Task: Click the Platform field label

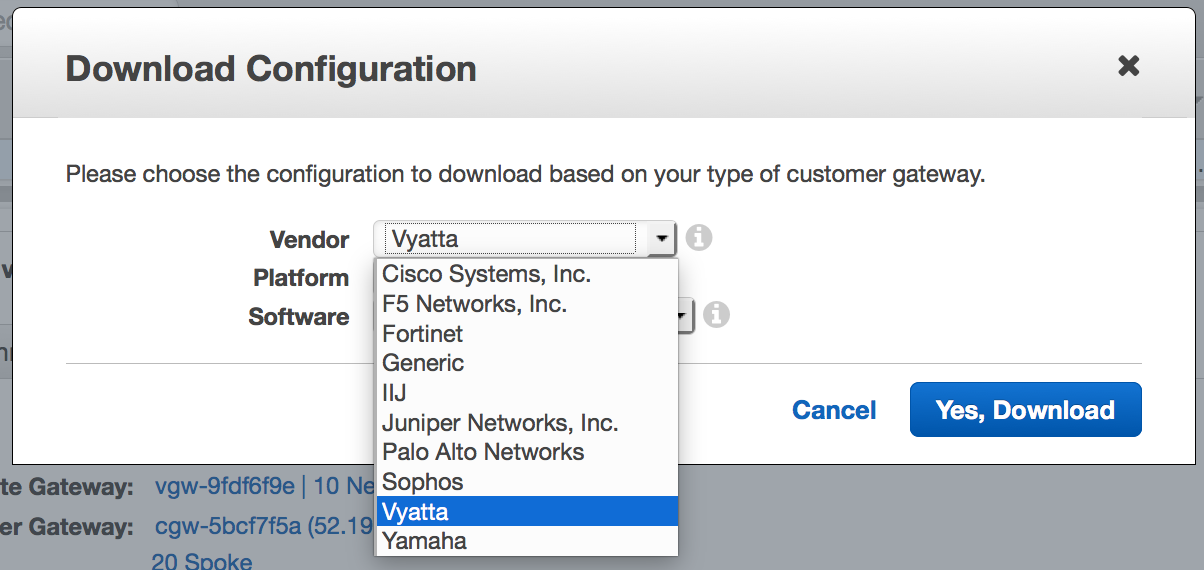Action: click(301, 278)
